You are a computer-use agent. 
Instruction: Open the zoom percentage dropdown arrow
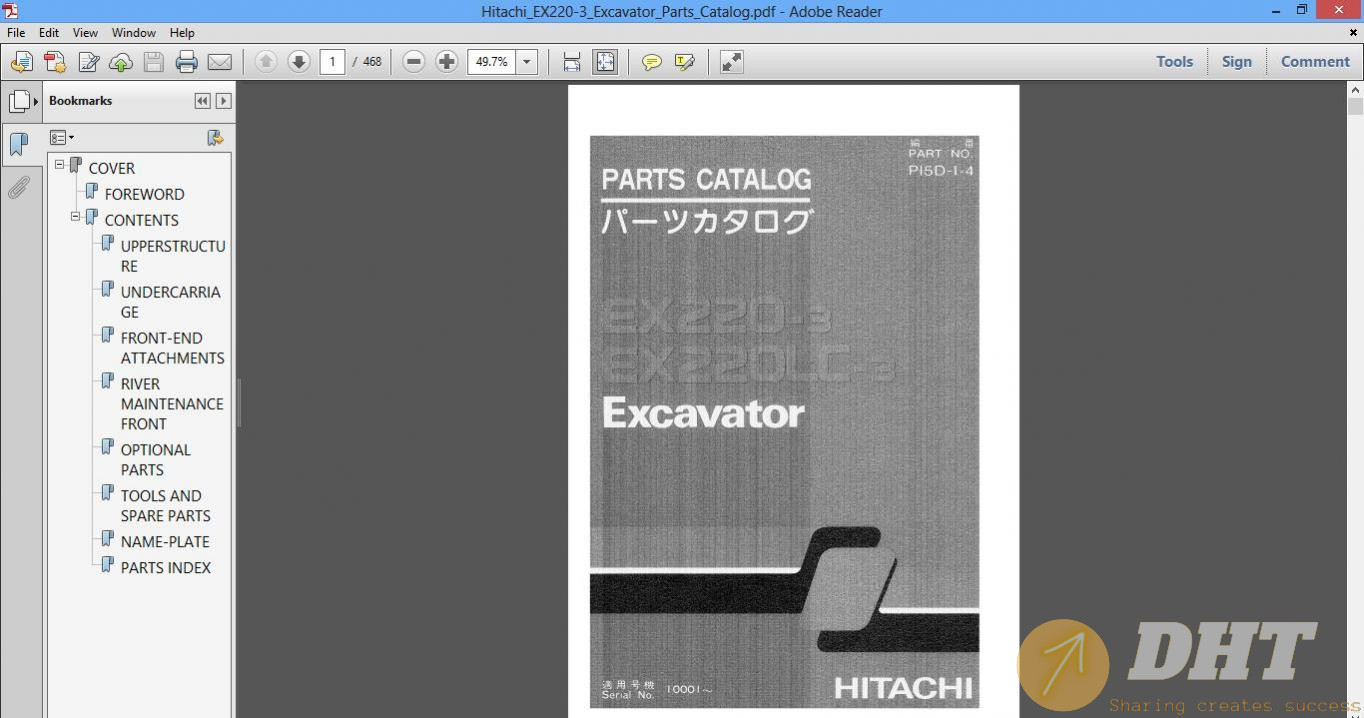coord(527,62)
